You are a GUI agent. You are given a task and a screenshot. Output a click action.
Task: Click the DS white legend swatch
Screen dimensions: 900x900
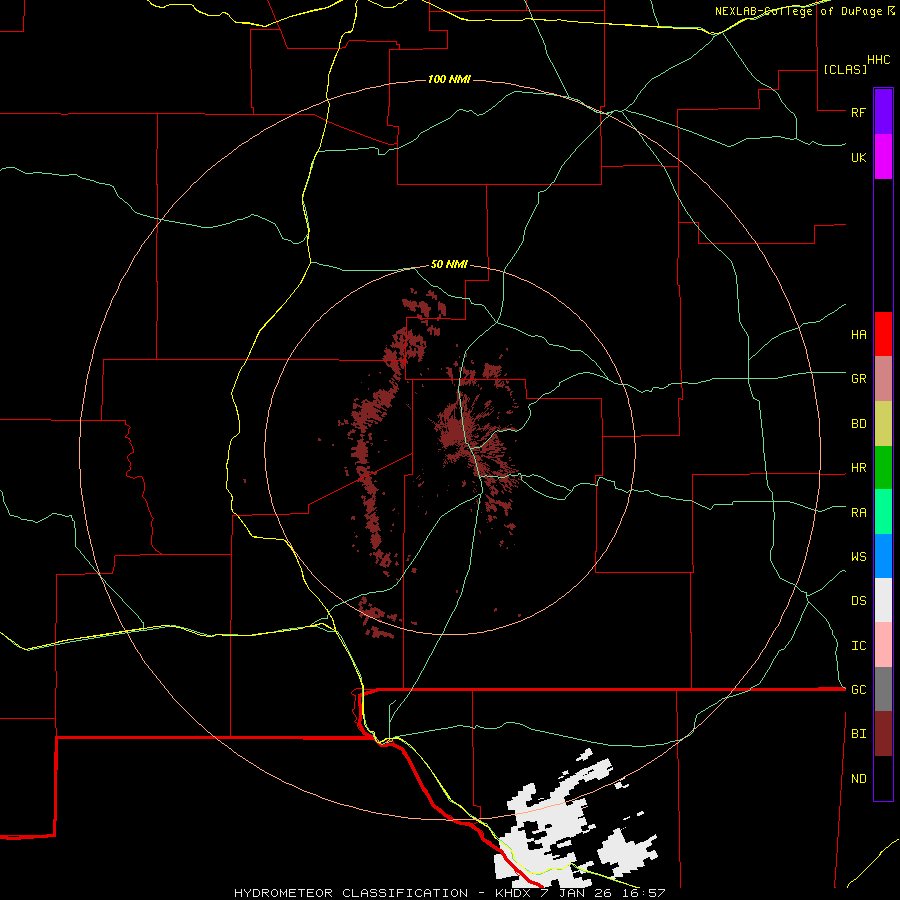pyautogui.click(x=883, y=600)
